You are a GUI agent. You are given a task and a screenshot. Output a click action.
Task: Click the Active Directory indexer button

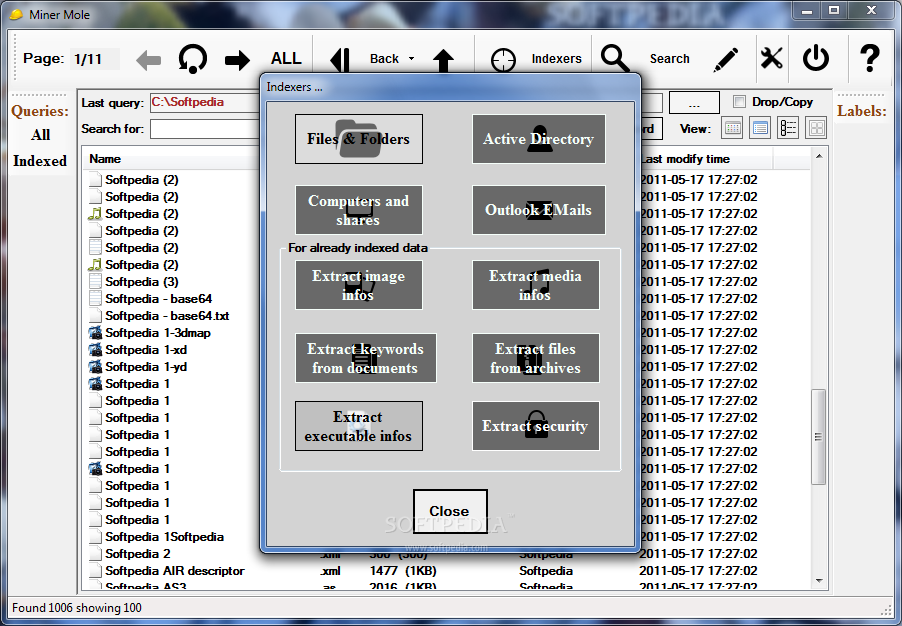(x=538, y=139)
